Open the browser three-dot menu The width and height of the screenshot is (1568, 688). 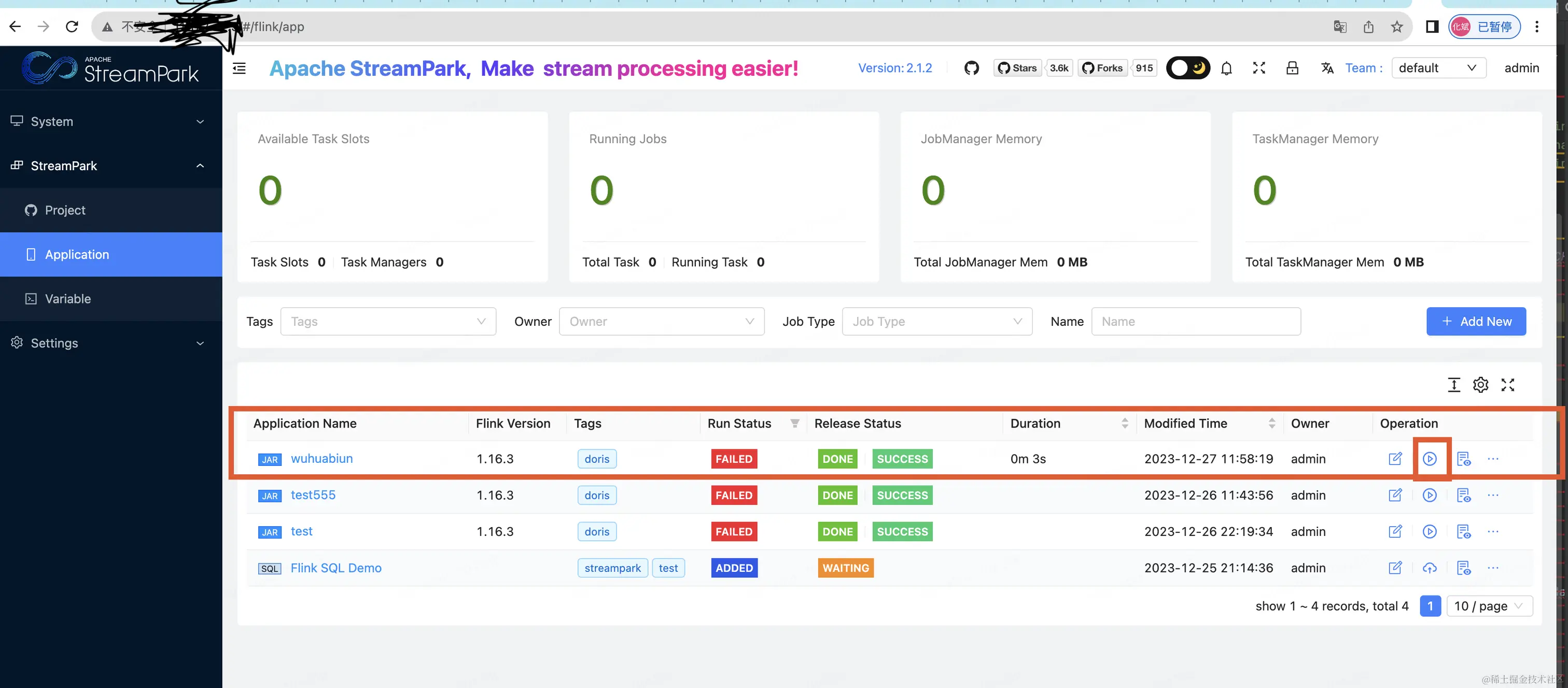pyautogui.click(x=1536, y=27)
